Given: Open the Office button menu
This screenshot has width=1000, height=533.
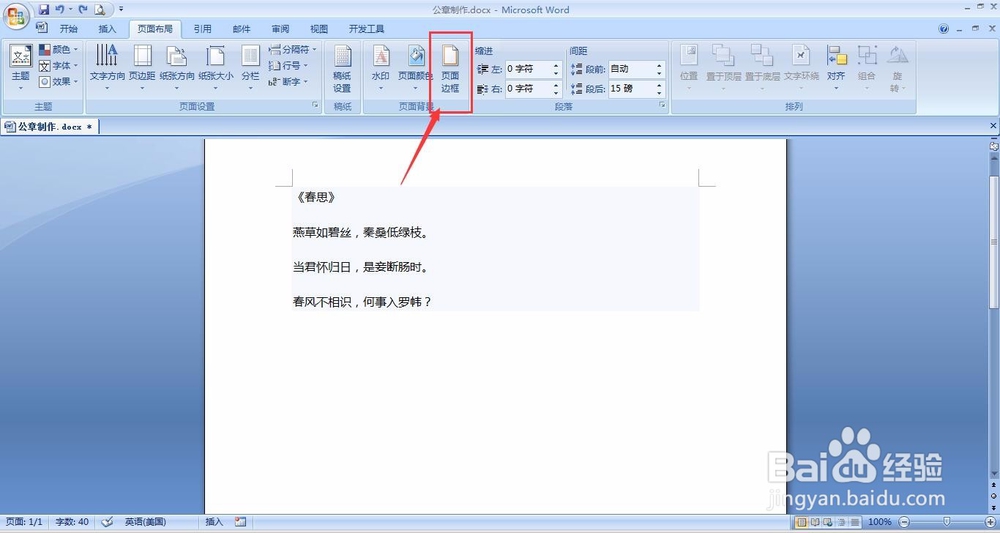Looking at the screenshot, I should point(16,16).
